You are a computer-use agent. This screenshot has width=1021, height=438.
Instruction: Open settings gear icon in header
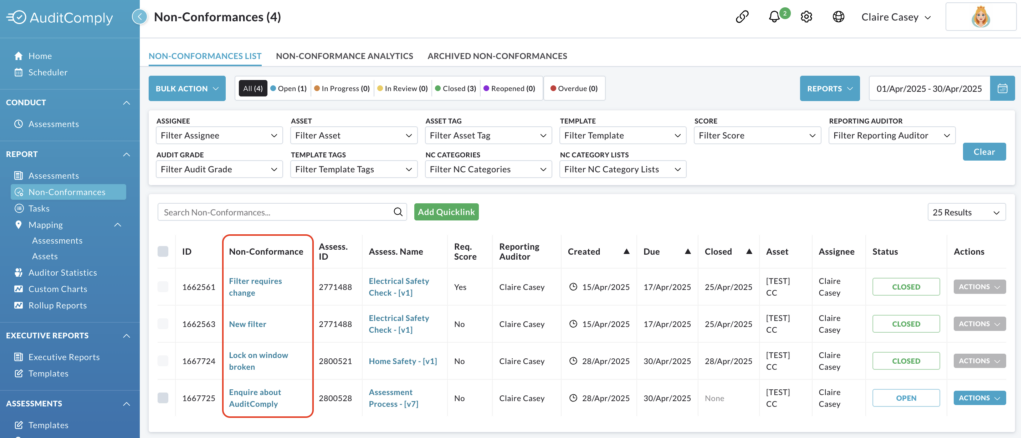pos(806,18)
